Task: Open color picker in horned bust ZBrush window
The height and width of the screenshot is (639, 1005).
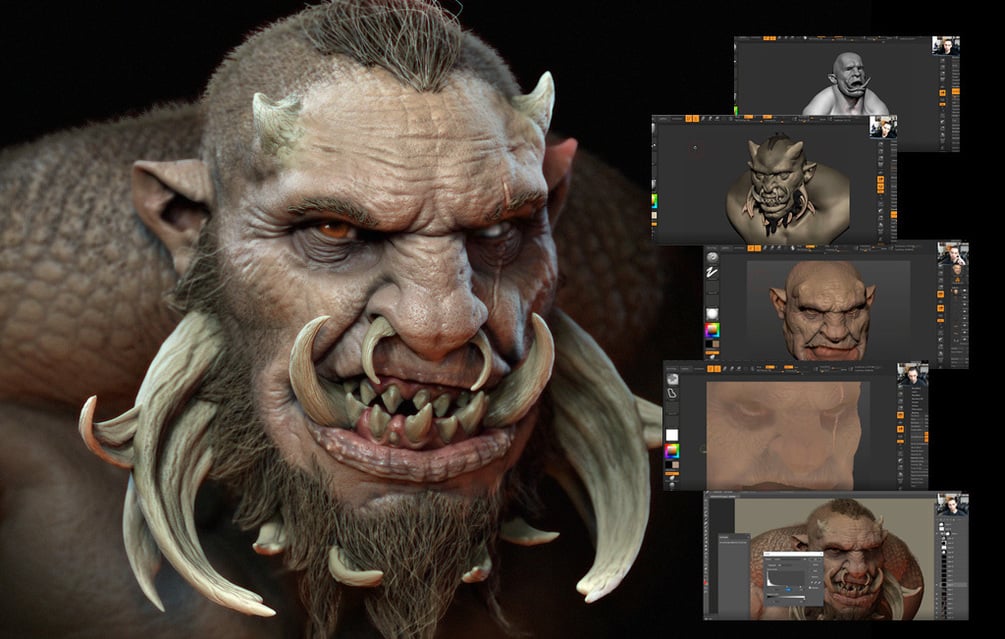Action: coord(654,201)
